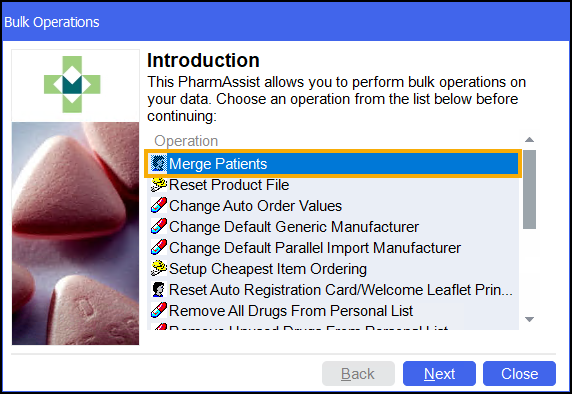
Task: Click the green cross PharmAssist logo
Action: (x=72, y=84)
